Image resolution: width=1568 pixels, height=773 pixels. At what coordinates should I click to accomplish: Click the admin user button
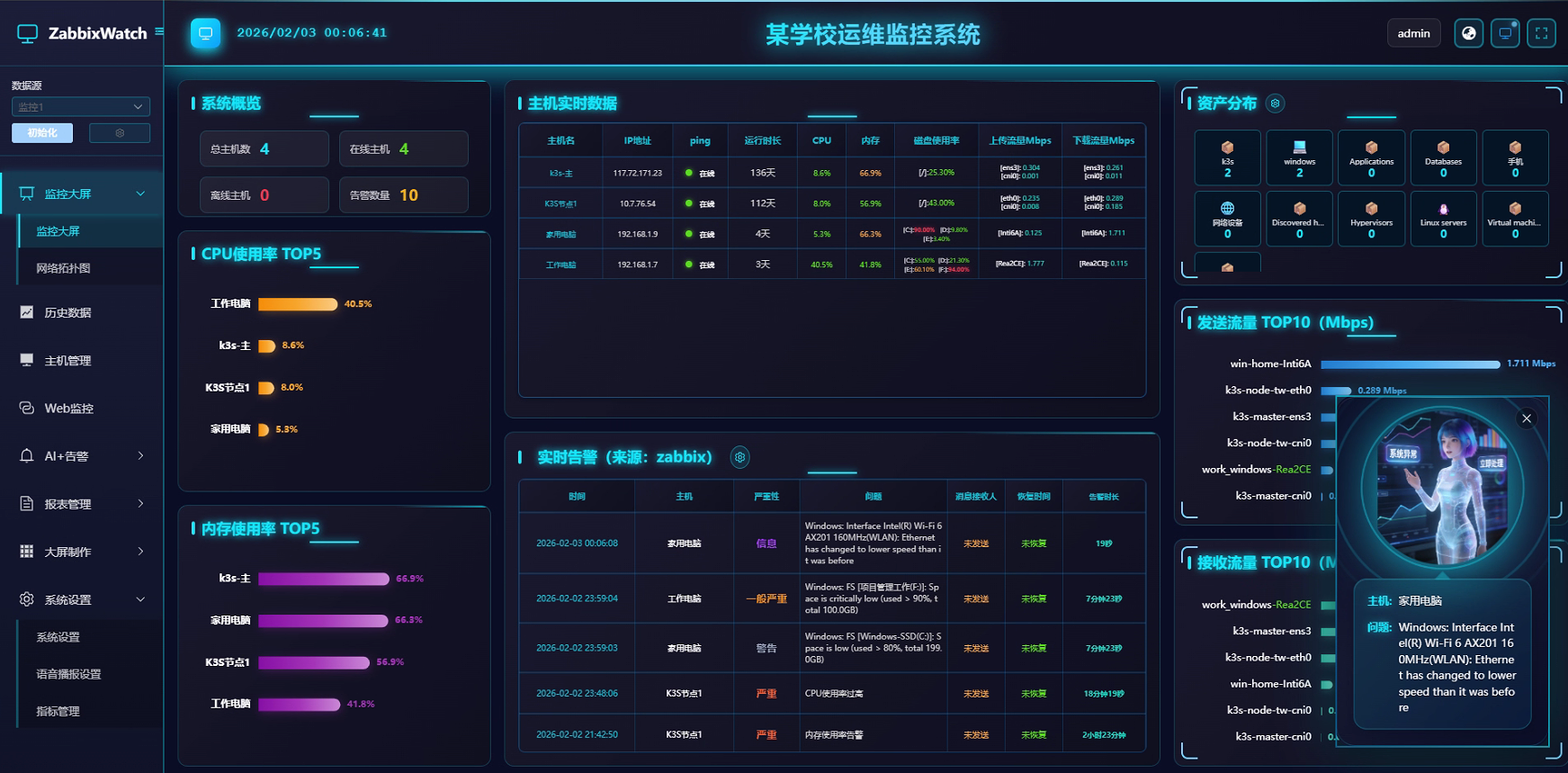click(1413, 33)
